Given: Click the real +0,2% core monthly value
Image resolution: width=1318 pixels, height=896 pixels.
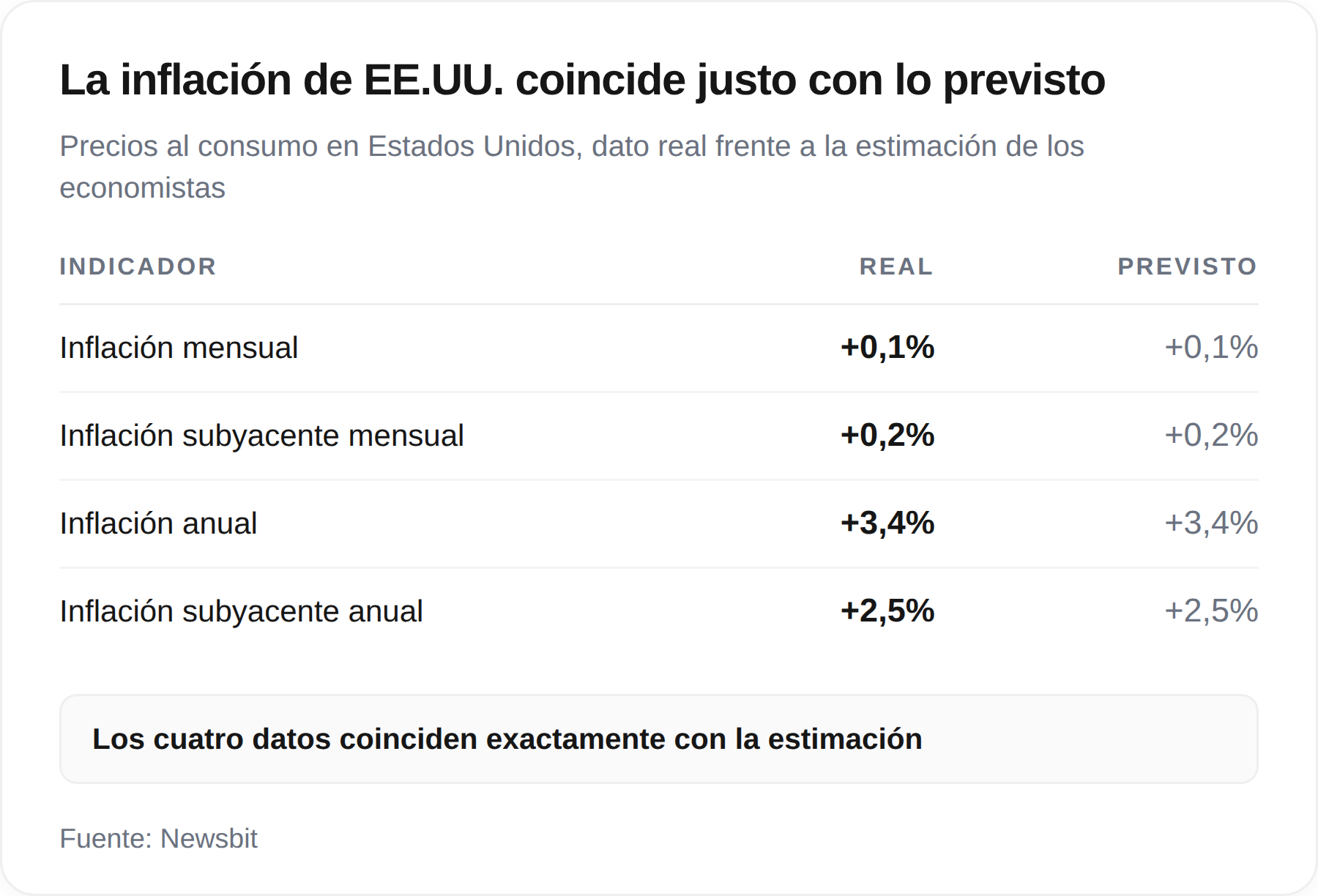Looking at the screenshot, I should coord(887,436).
